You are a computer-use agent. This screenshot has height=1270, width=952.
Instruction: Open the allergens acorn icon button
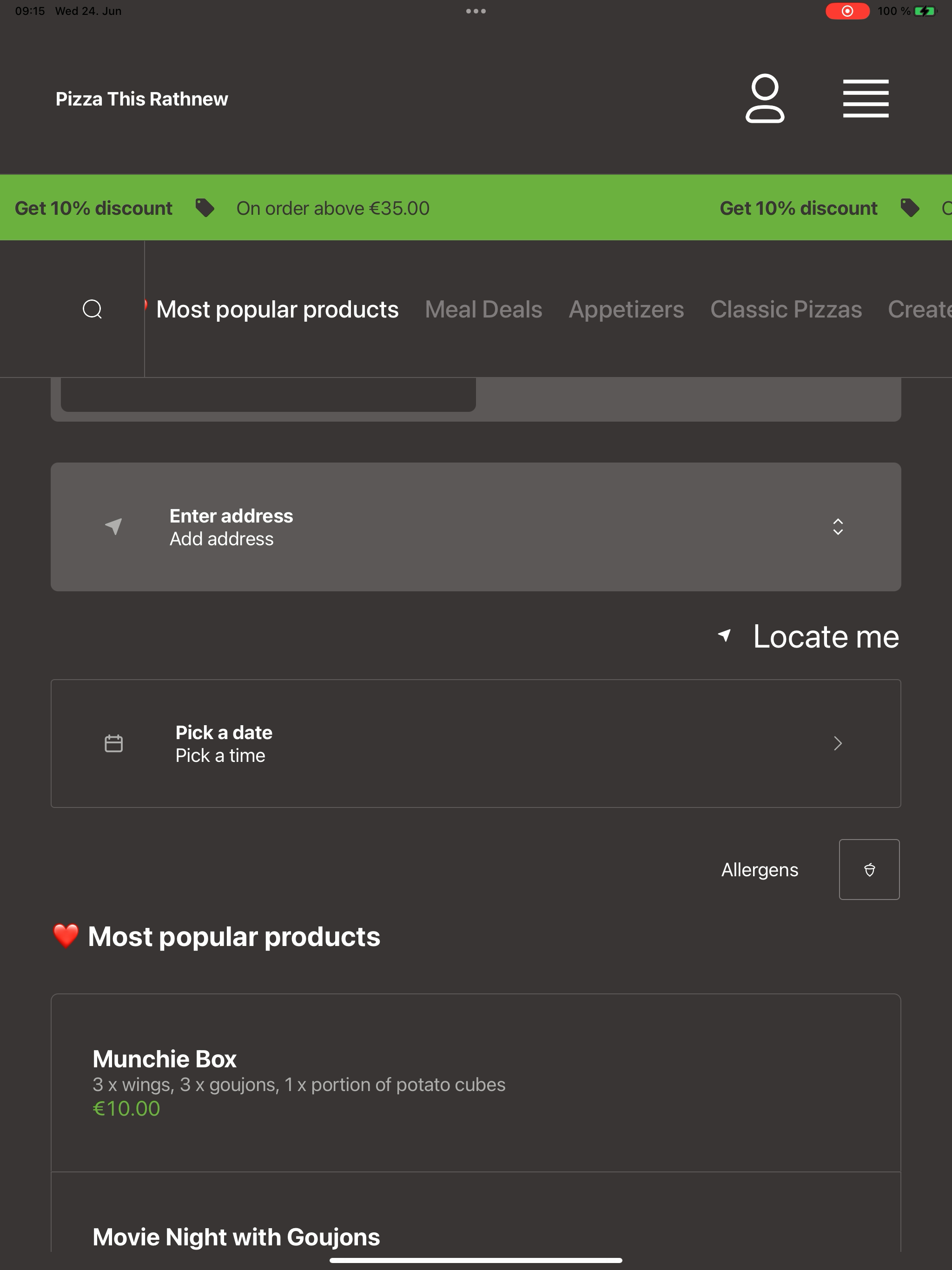(x=869, y=869)
